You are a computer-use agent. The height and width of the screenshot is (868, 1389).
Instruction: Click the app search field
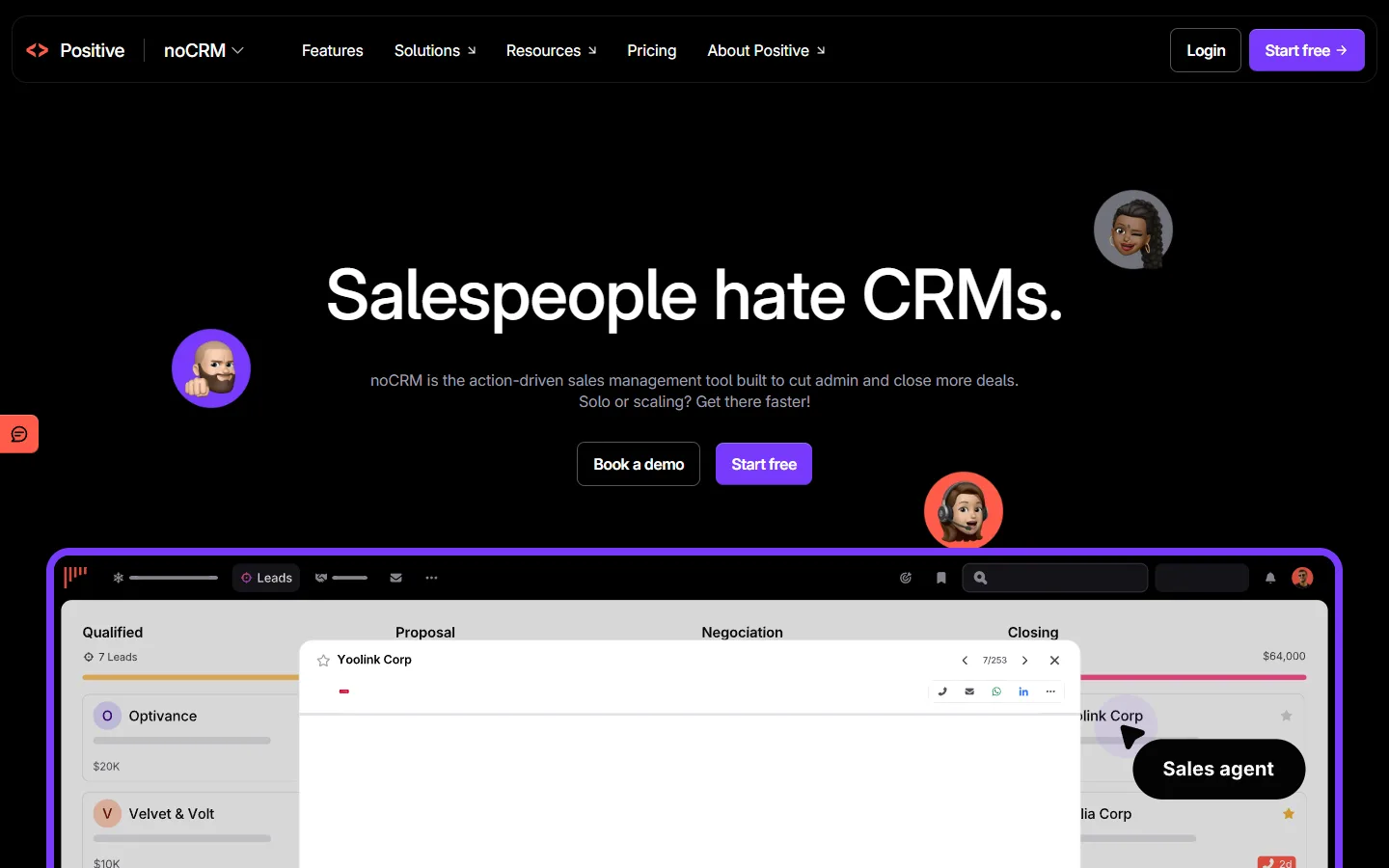(1055, 578)
